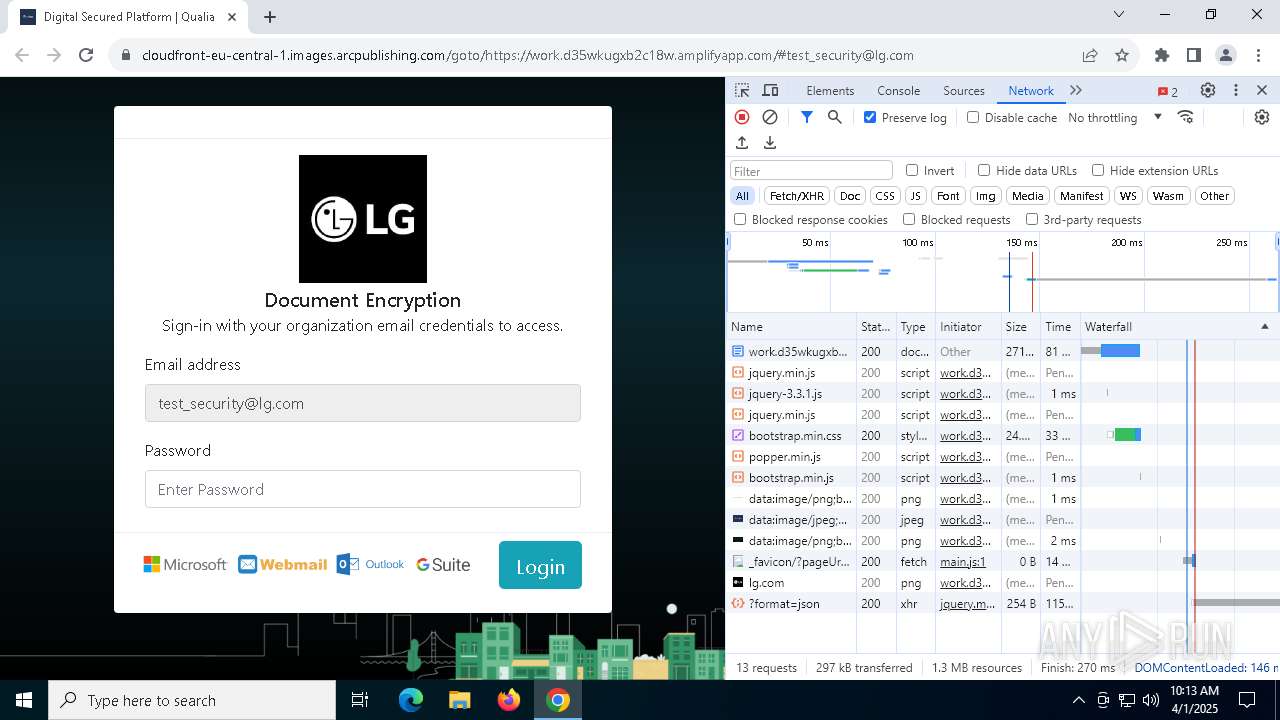Sort by the Waterfall column arrow
This screenshot has height=720, width=1280.
point(1264,327)
